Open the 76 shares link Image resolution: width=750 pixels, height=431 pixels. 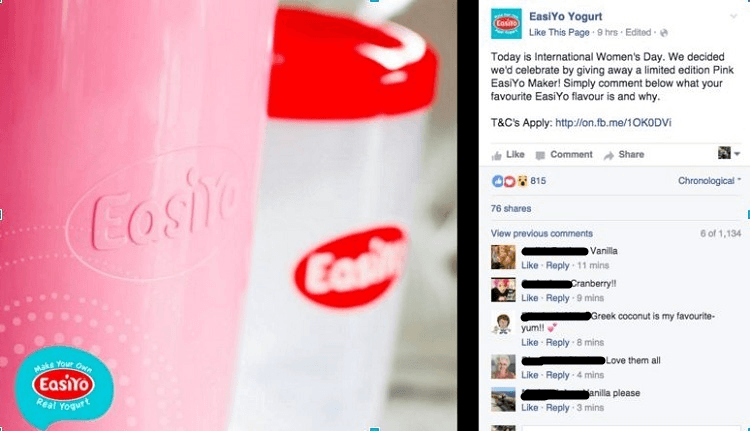point(511,209)
